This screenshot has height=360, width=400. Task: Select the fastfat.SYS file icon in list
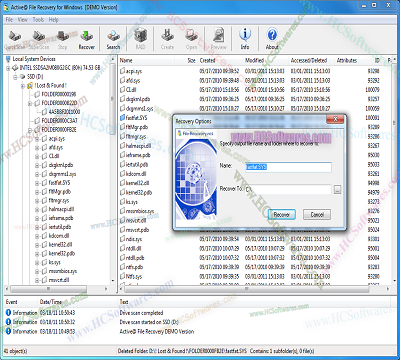click(122, 118)
